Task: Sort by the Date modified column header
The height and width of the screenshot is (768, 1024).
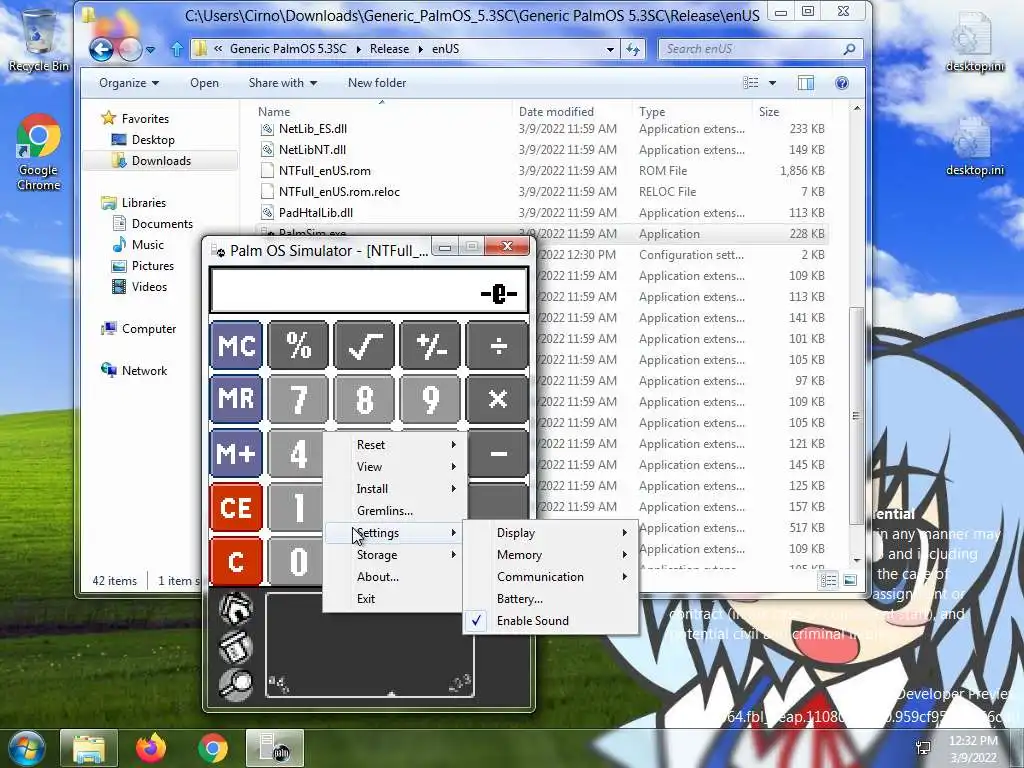Action: [556, 112]
